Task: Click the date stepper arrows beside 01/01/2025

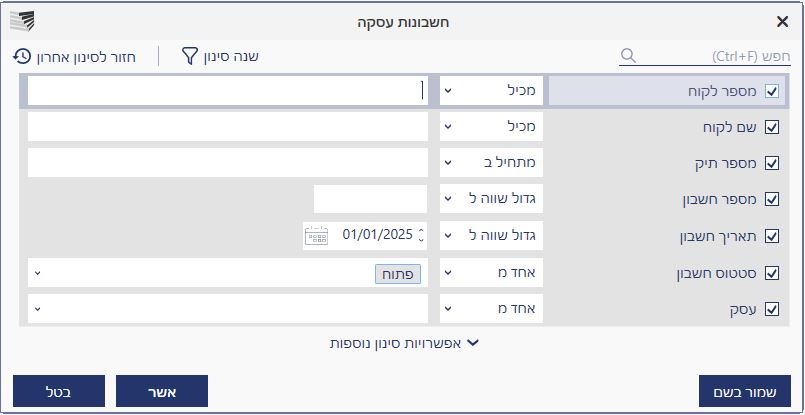Action: 421,235
